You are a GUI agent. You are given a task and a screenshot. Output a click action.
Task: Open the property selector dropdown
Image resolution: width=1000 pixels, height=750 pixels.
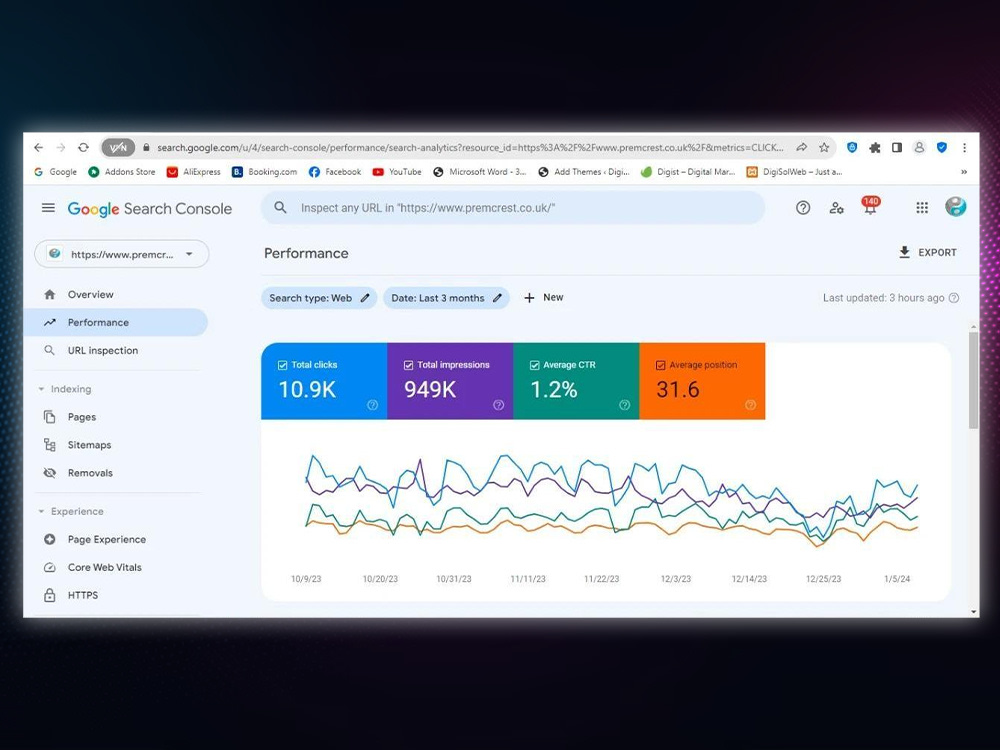coord(121,254)
